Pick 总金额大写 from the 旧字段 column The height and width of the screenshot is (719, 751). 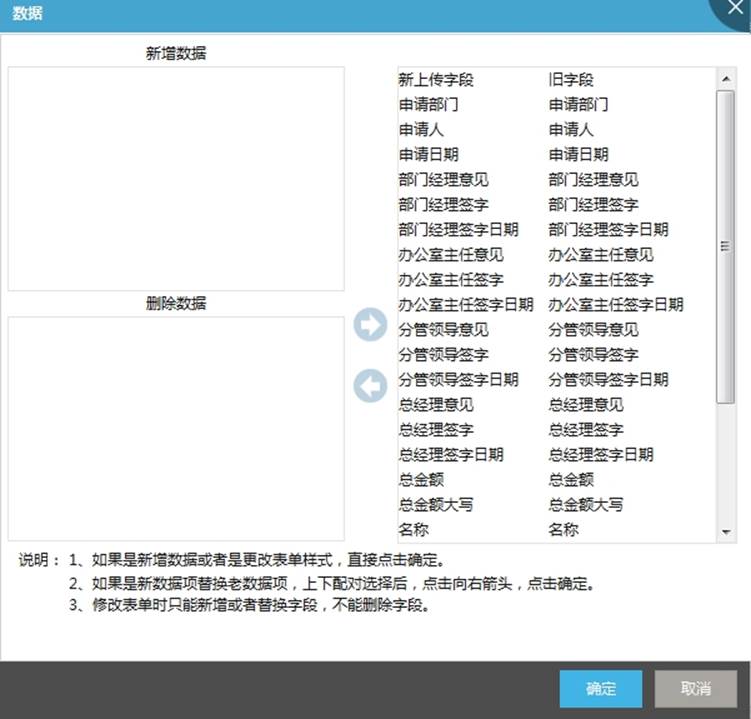click(585, 505)
